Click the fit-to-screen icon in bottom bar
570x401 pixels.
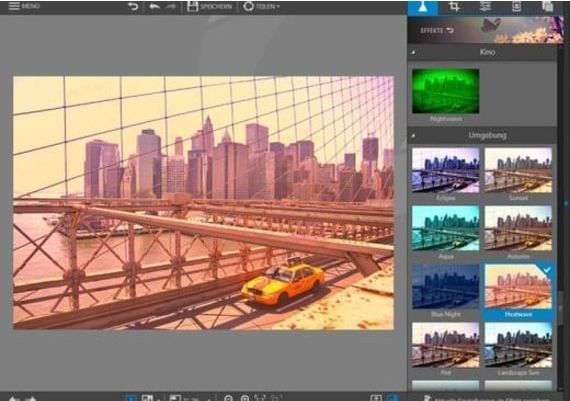coord(260,398)
